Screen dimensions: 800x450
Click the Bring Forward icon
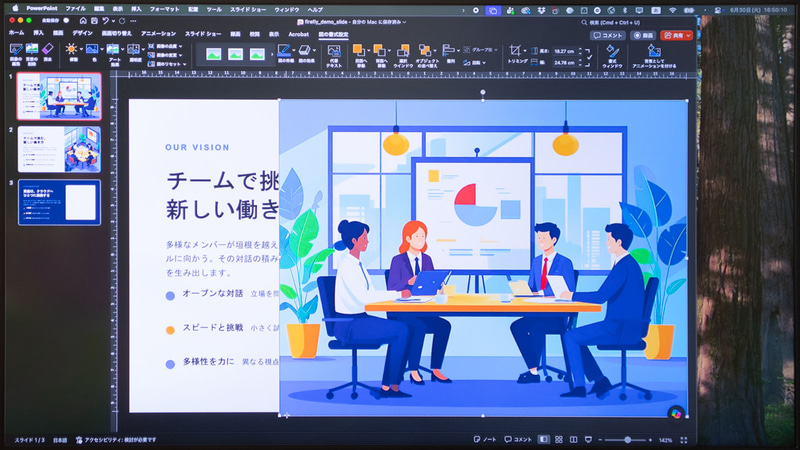359,50
